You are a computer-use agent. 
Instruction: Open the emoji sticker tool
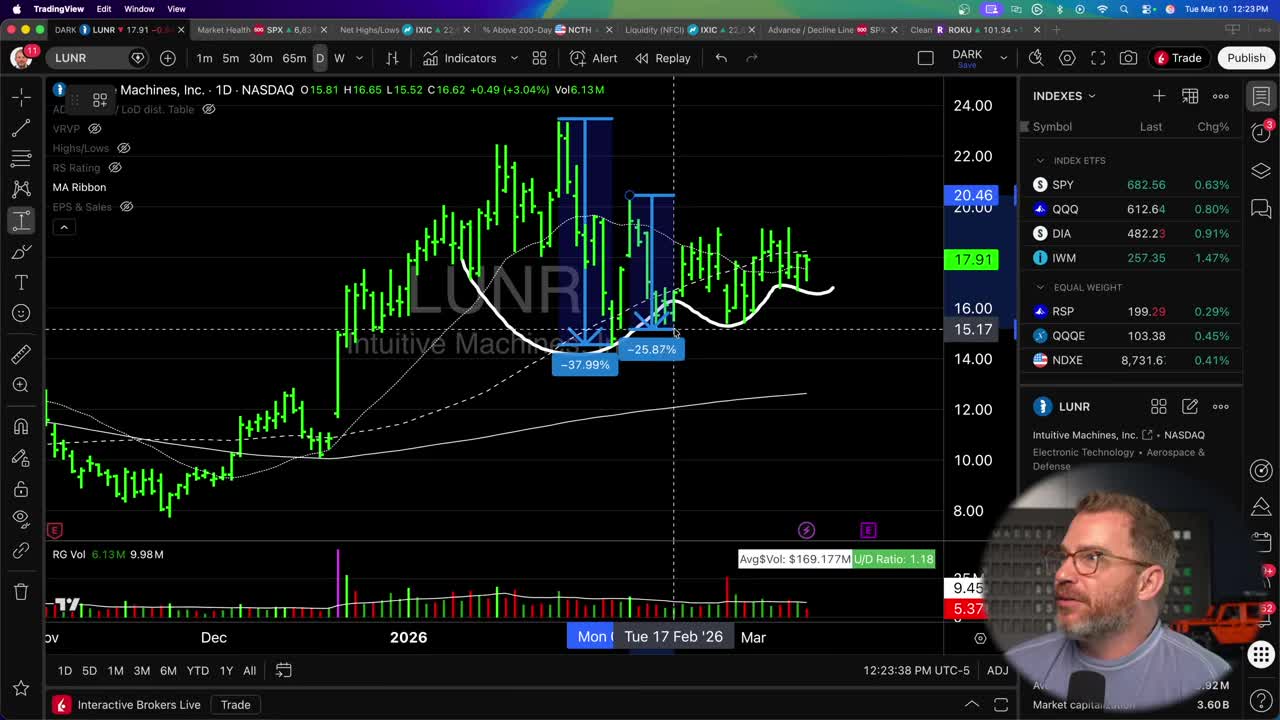(20, 313)
